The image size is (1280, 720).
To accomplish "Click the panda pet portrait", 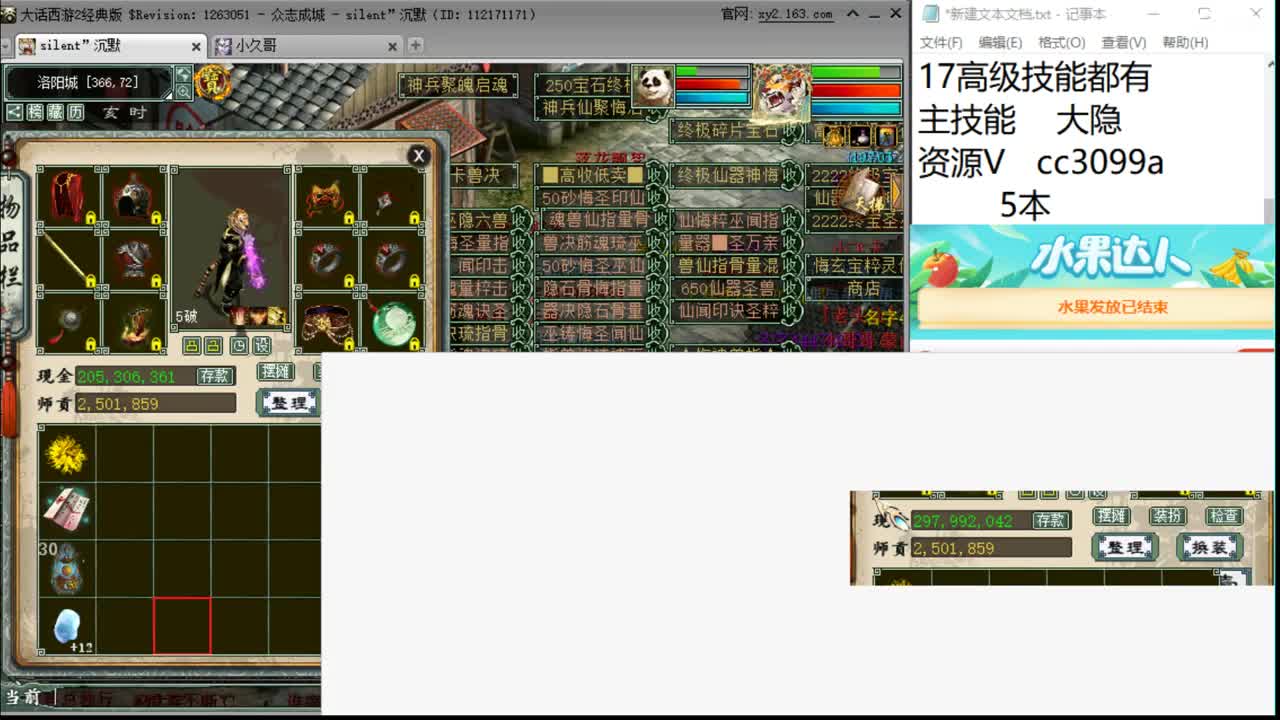I will (654, 87).
